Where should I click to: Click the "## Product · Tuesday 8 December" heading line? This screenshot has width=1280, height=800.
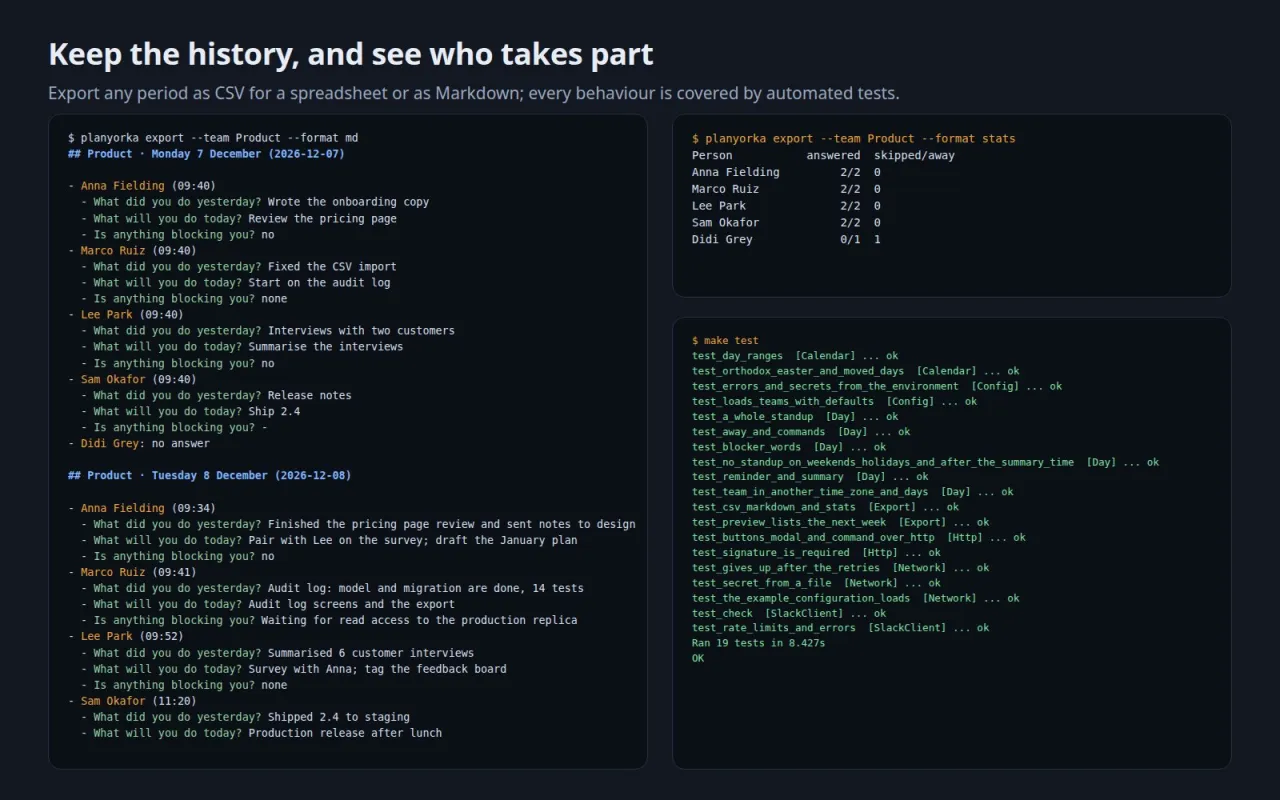pos(209,476)
